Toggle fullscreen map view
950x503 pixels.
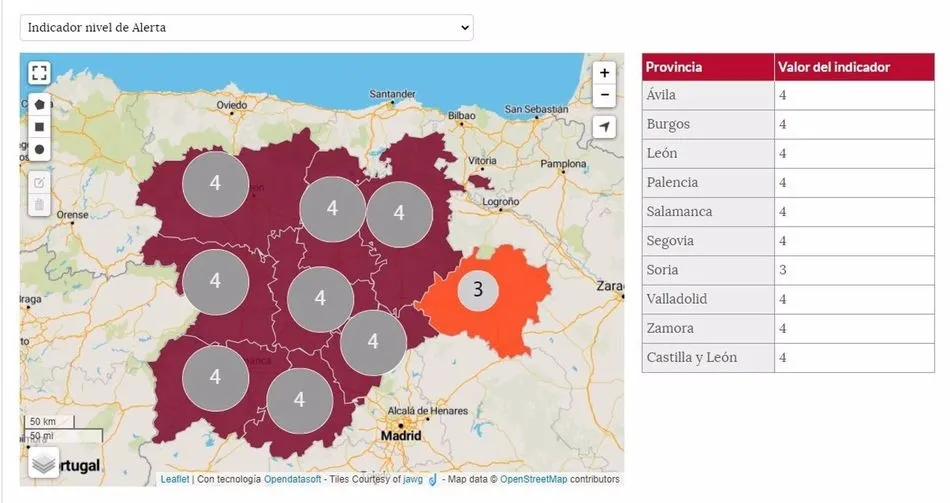(39, 73)
